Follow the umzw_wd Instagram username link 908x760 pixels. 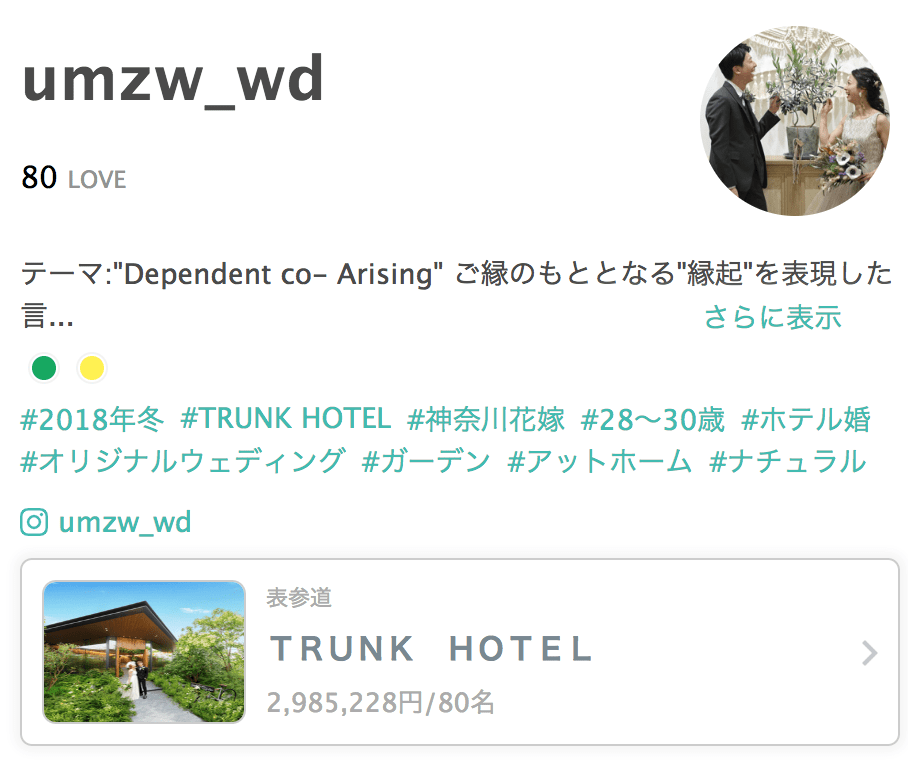[125, 522]
